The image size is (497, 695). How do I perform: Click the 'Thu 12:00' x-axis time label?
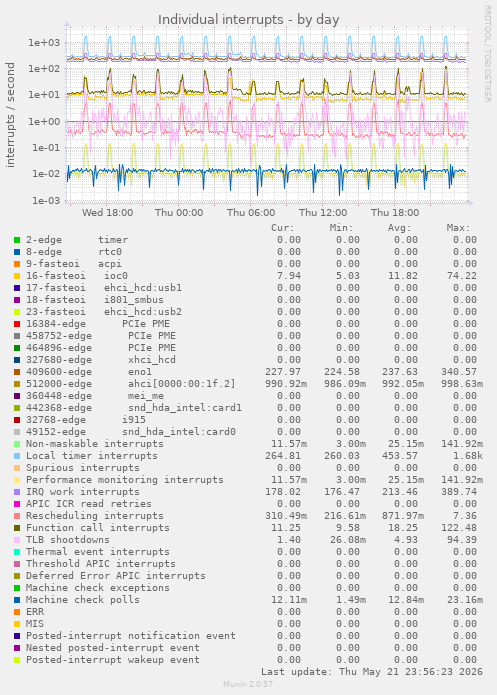point(323,213)
